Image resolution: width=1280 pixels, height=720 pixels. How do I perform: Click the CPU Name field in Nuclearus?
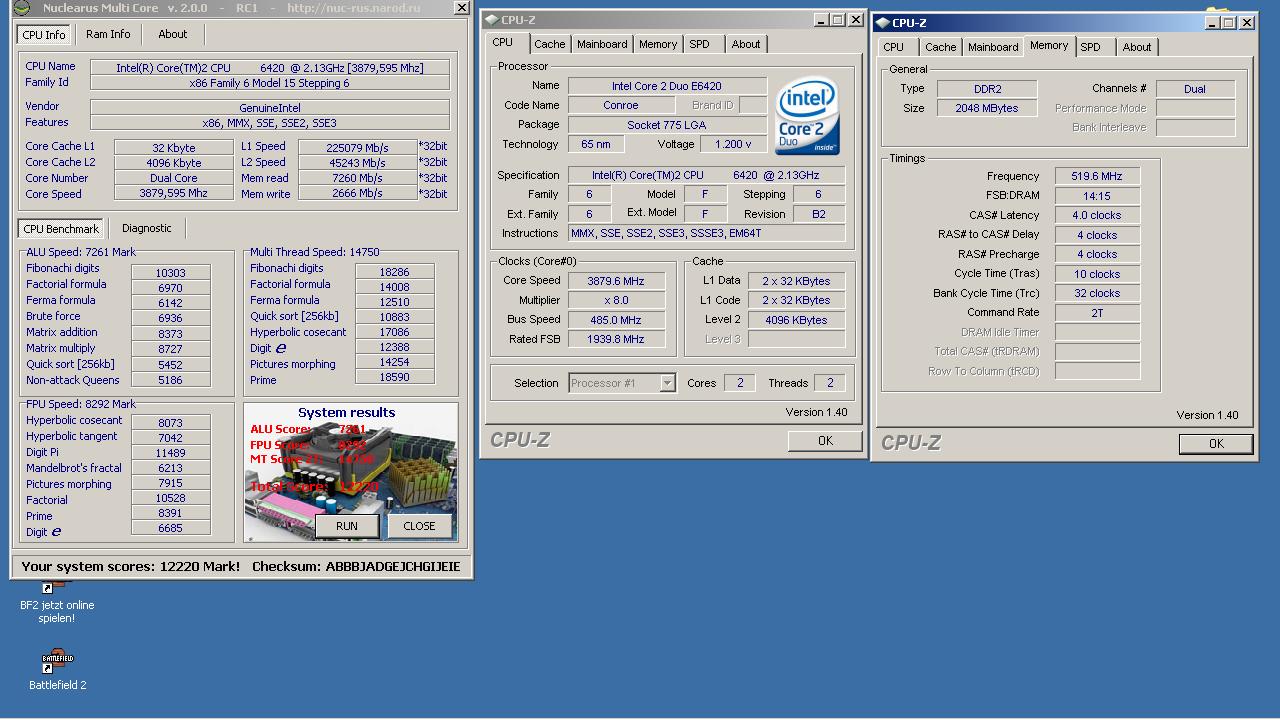(x=269, y=68)
